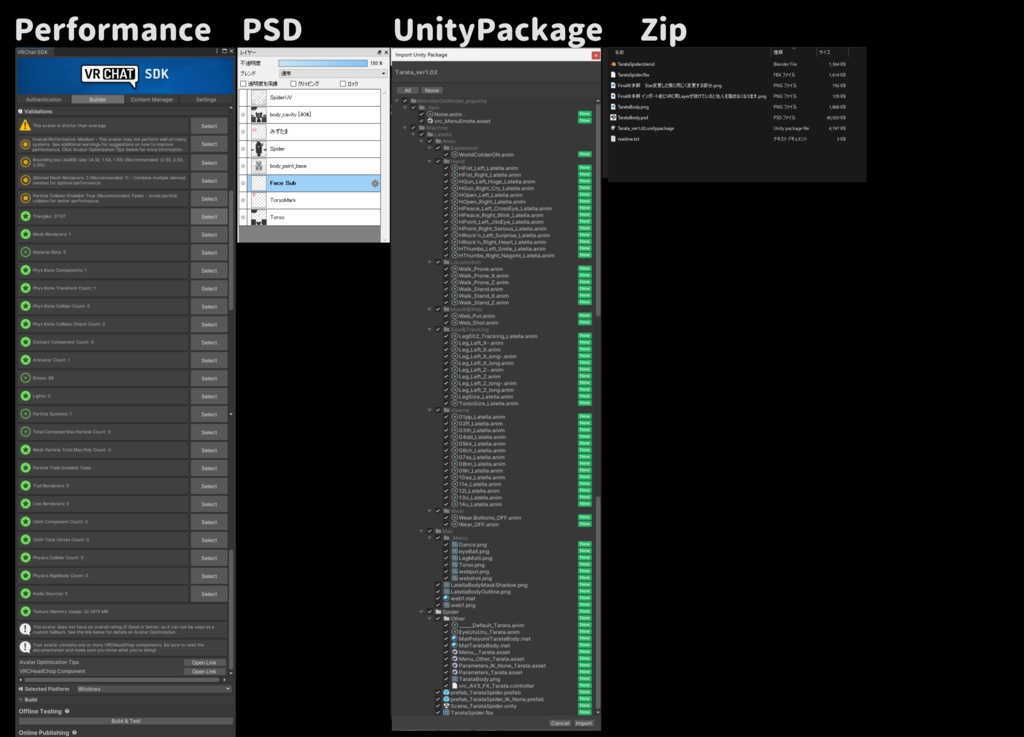Click the material sphere icon of web1.mat

click(446, 598)
